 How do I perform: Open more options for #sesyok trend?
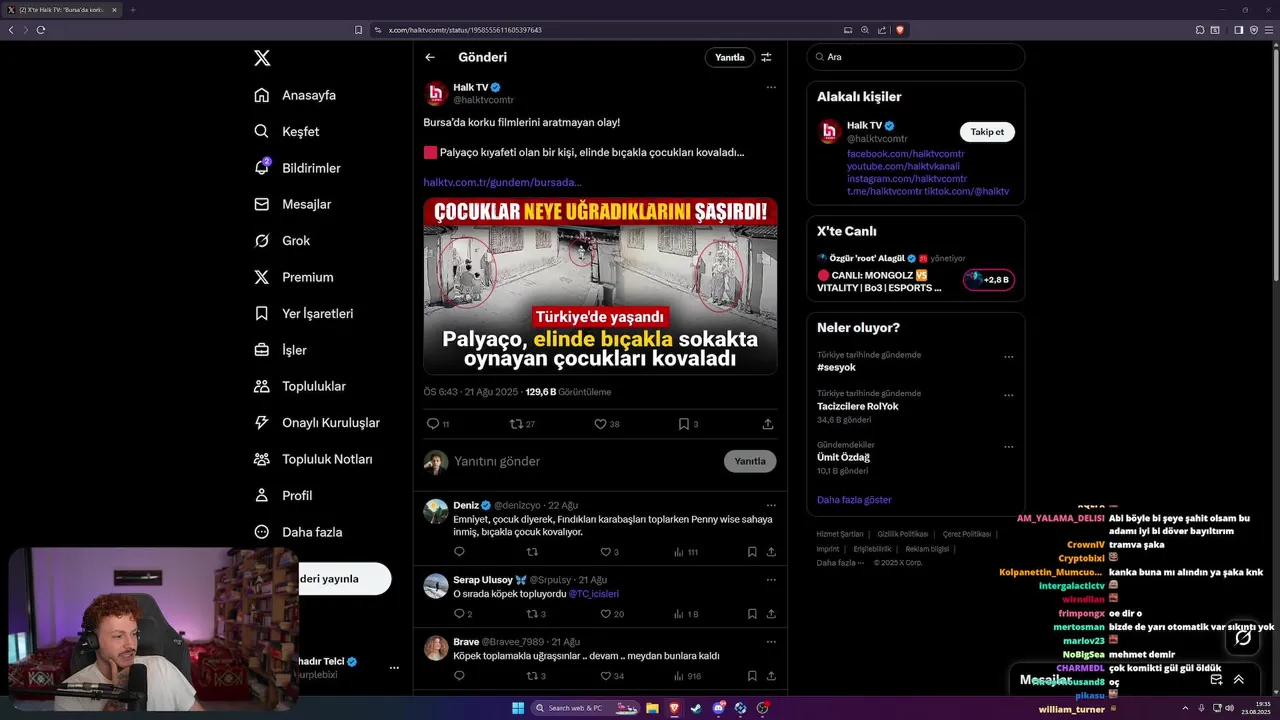(x=1008, y=357)
